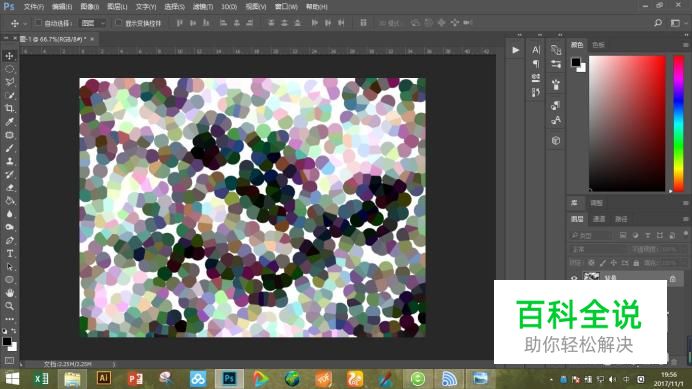Select the Pen tool

point(9,241)
